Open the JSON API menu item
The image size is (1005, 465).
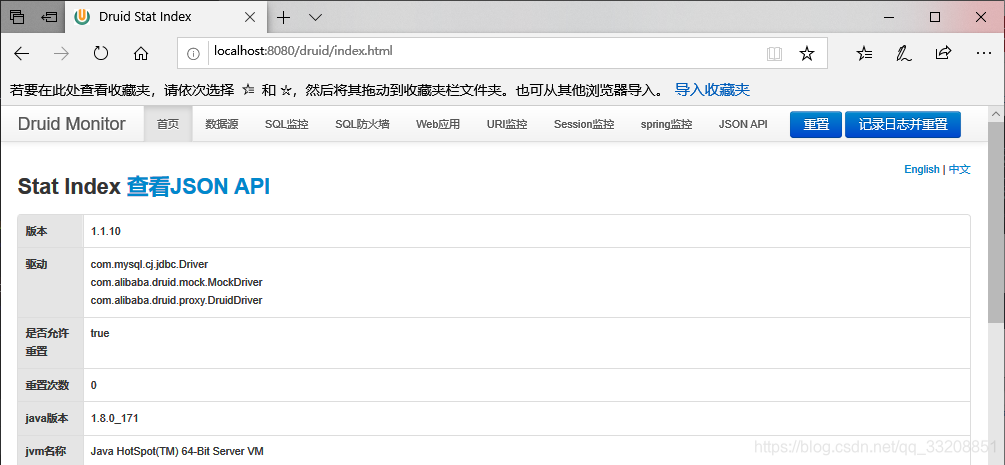pyautogui.click(x=743, y=124)
